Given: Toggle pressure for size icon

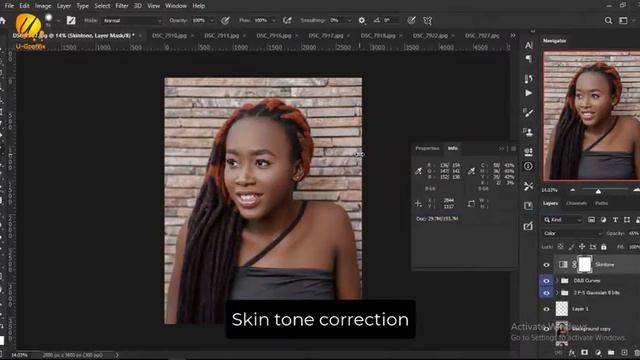Looking at the screenshot, I should click(411, 20).
